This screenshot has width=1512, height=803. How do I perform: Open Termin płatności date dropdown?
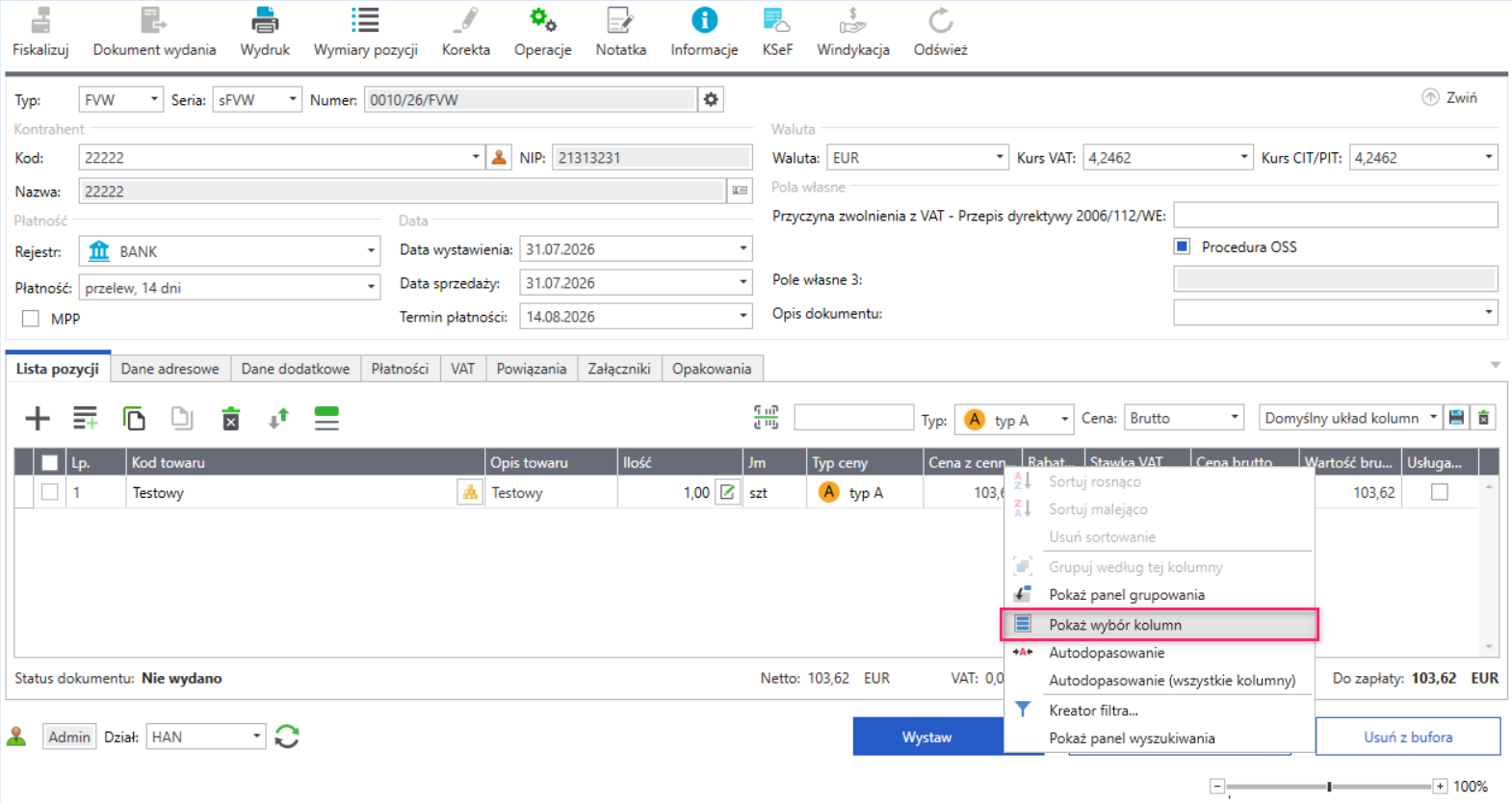pyautogui.click(x=743, y=316)
